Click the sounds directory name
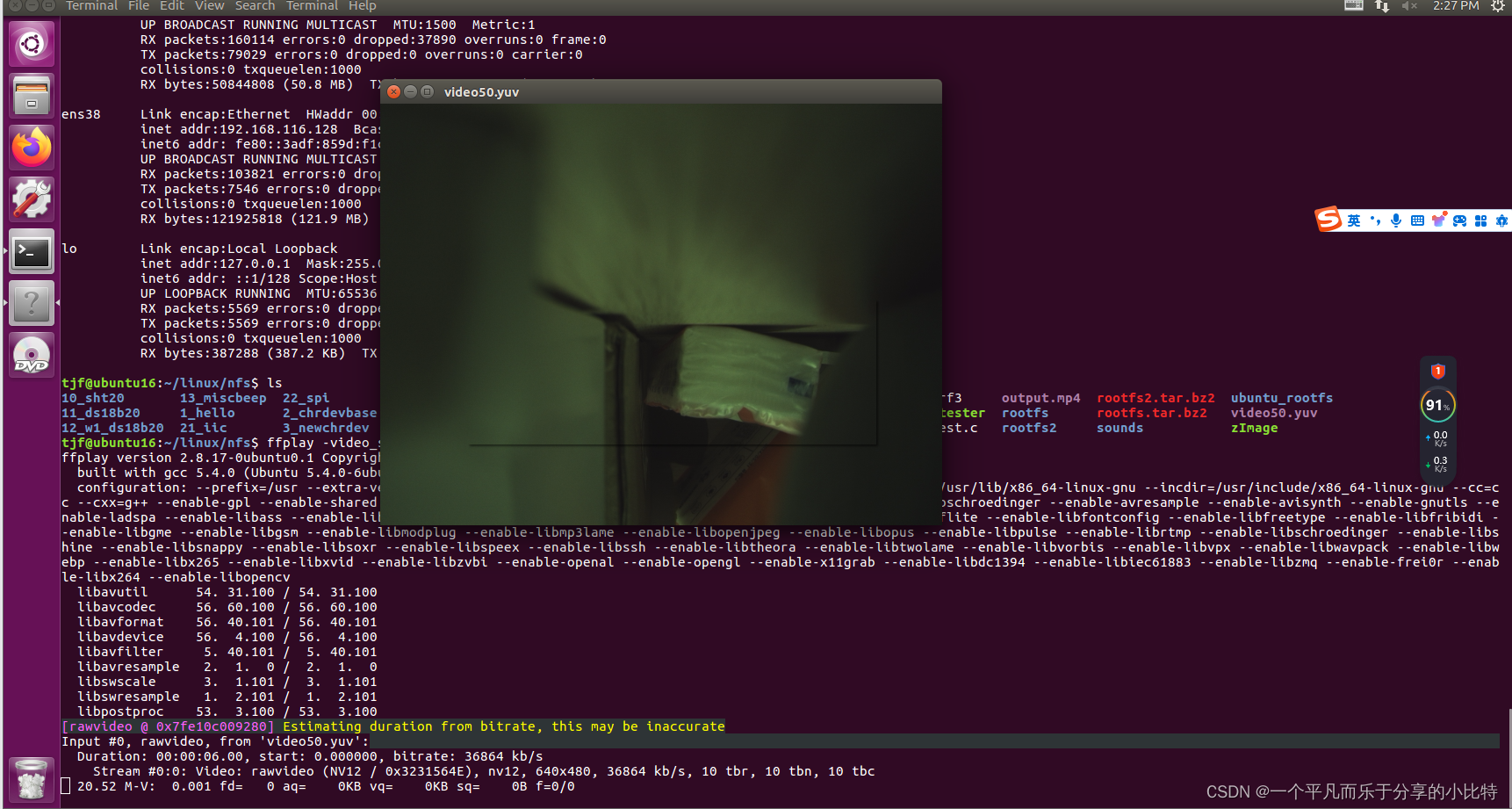The image size is (1512, 809). pyautogui.click(x=1120, y=428)
